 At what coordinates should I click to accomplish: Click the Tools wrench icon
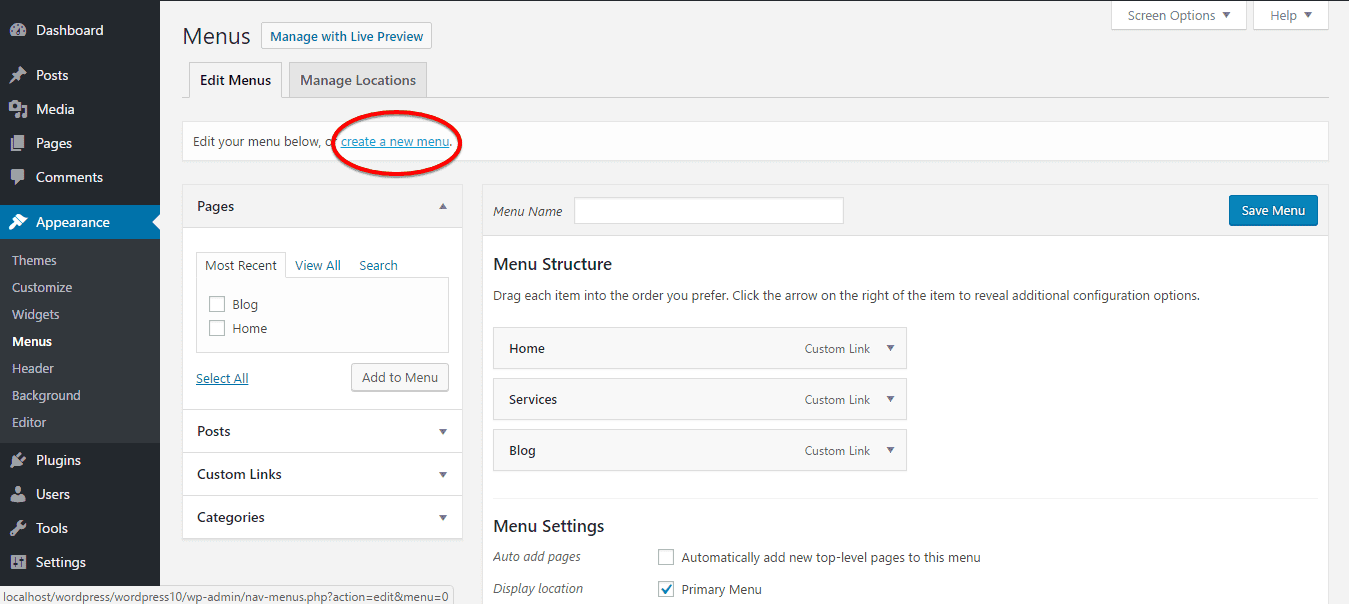click(x=18, y=529)
